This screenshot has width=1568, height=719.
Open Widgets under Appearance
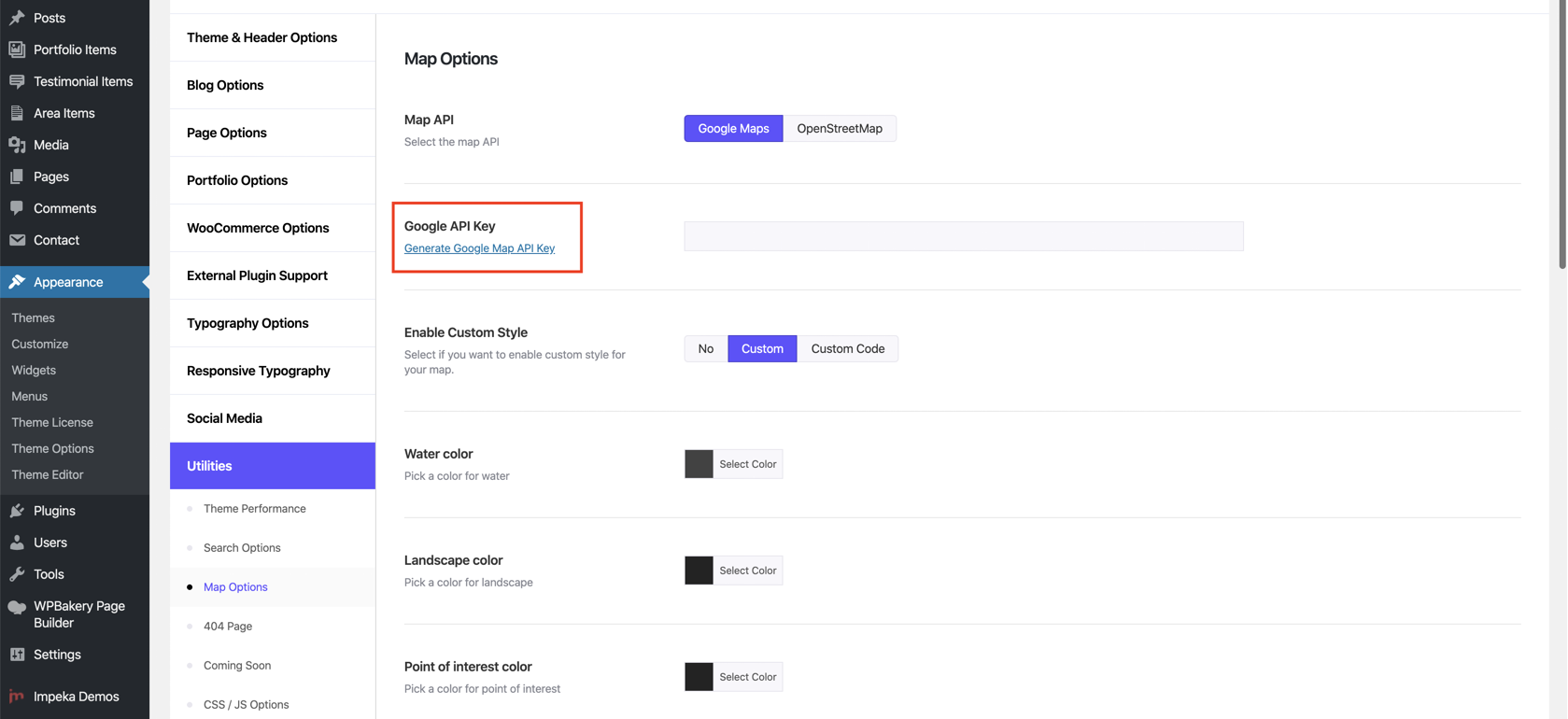point(34,370)
